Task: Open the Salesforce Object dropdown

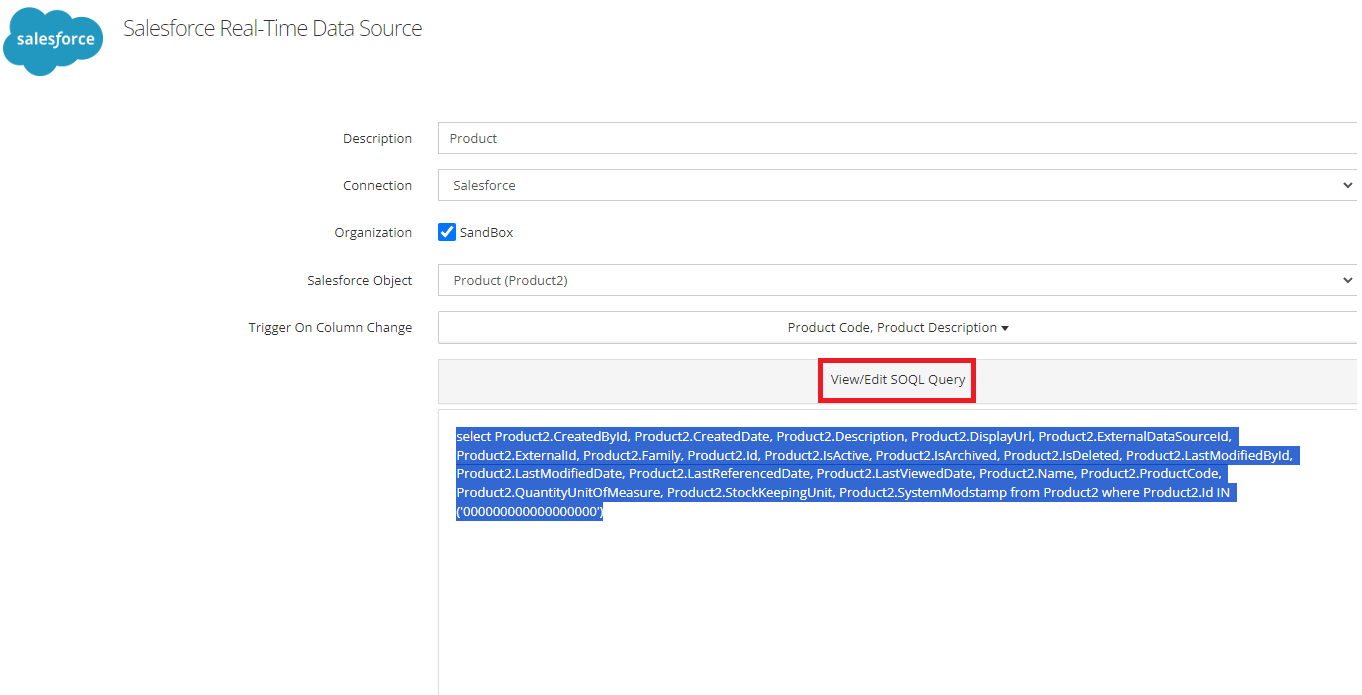Action: [899, 280]
